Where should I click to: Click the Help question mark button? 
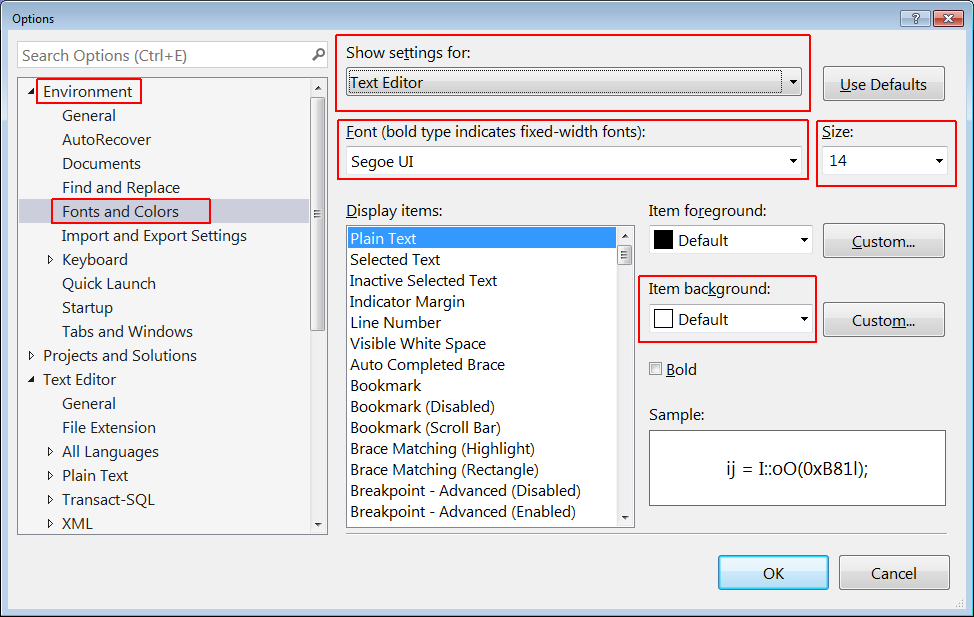(914, 18)
